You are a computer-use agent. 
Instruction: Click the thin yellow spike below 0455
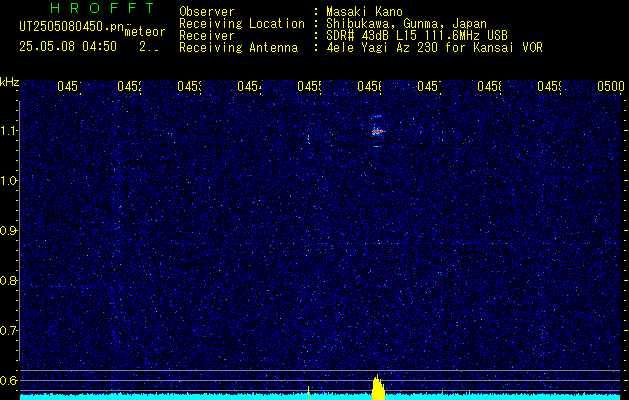pyautogui.click(x=308, y=393)
